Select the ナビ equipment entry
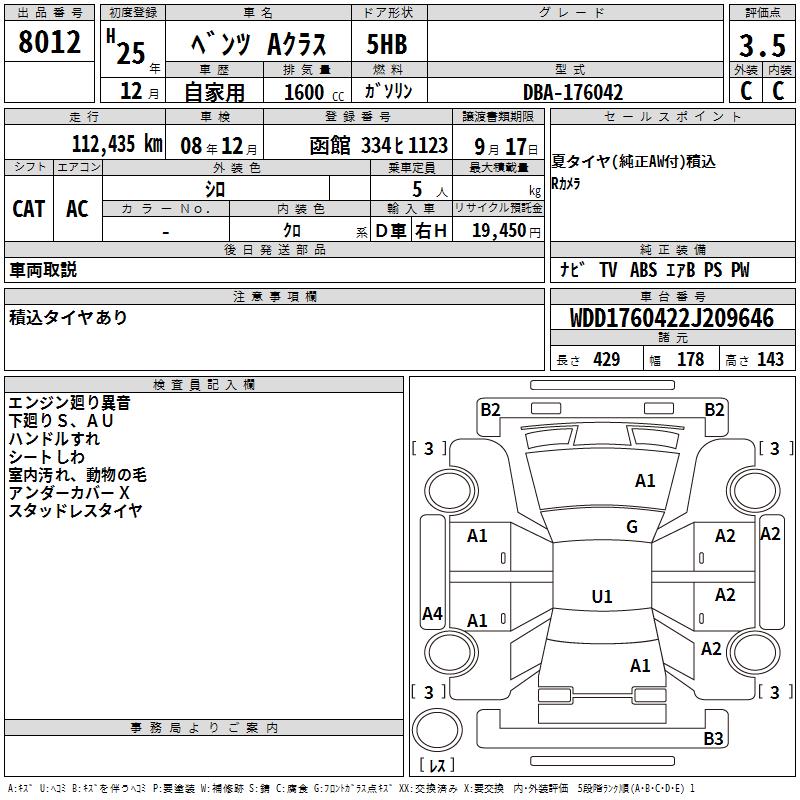This screenshot has width=800, height=800. (572, 269)
